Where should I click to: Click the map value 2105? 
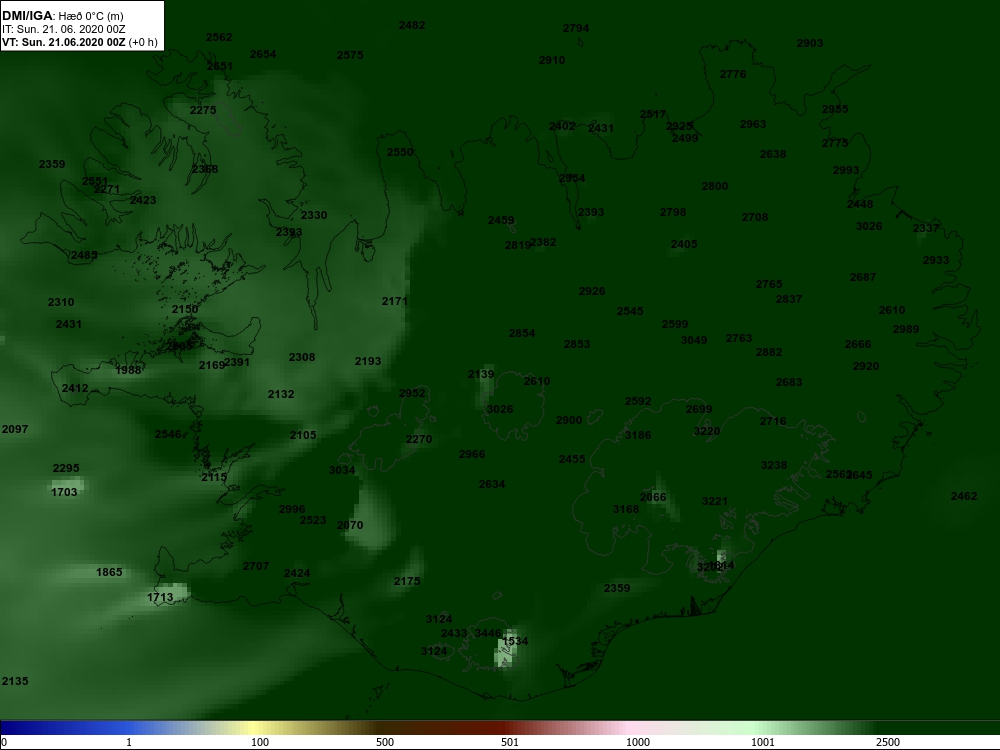pos(303,435)
